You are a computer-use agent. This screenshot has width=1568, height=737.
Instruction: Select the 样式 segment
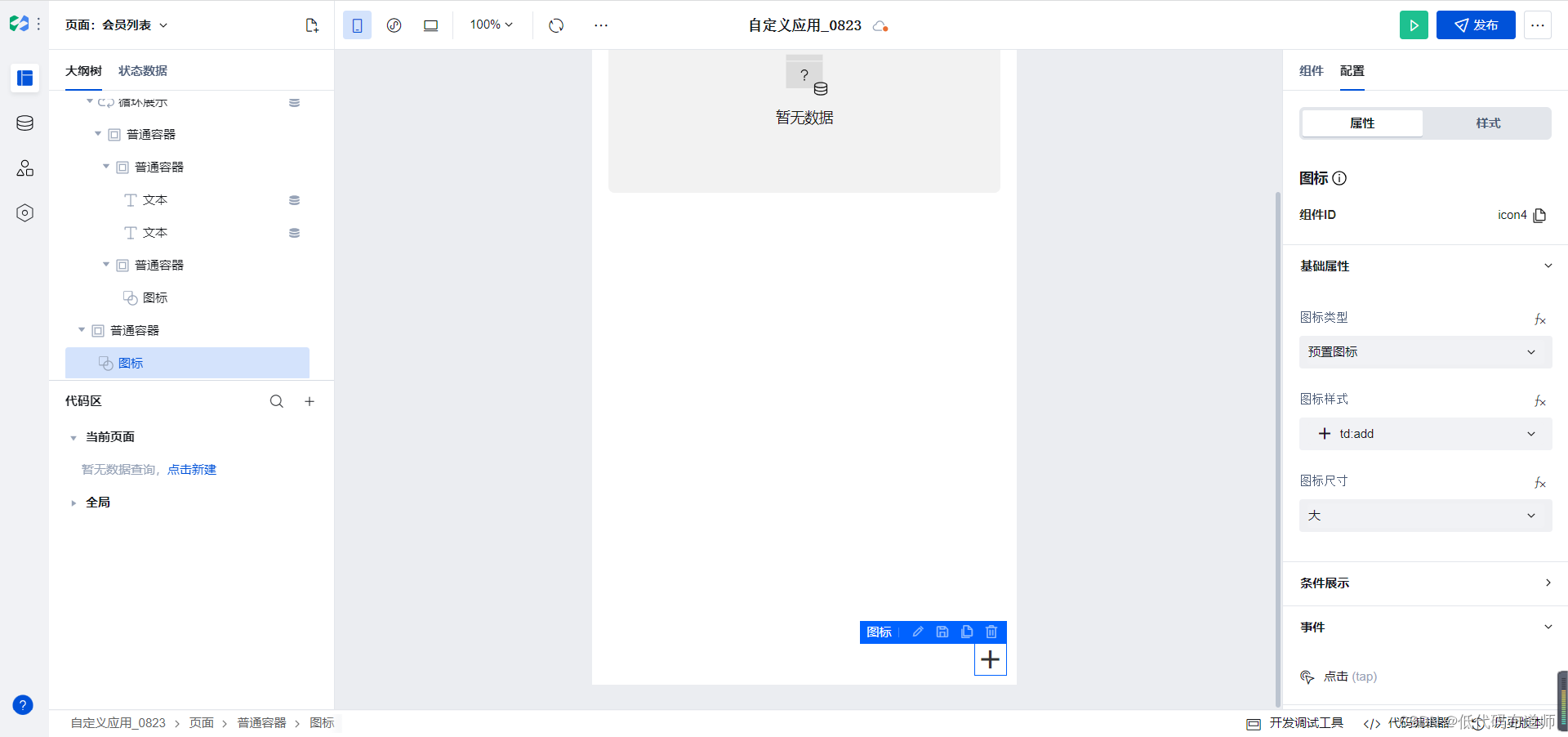tap(1488, 123)
